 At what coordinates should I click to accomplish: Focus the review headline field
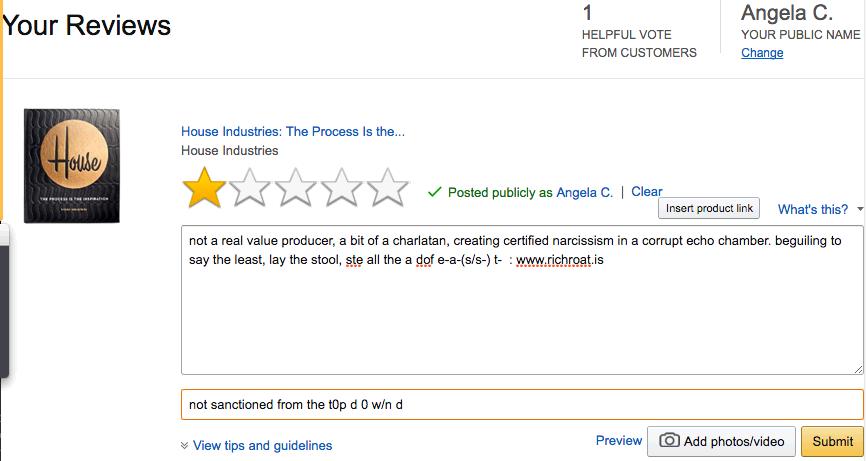(522, 404)
